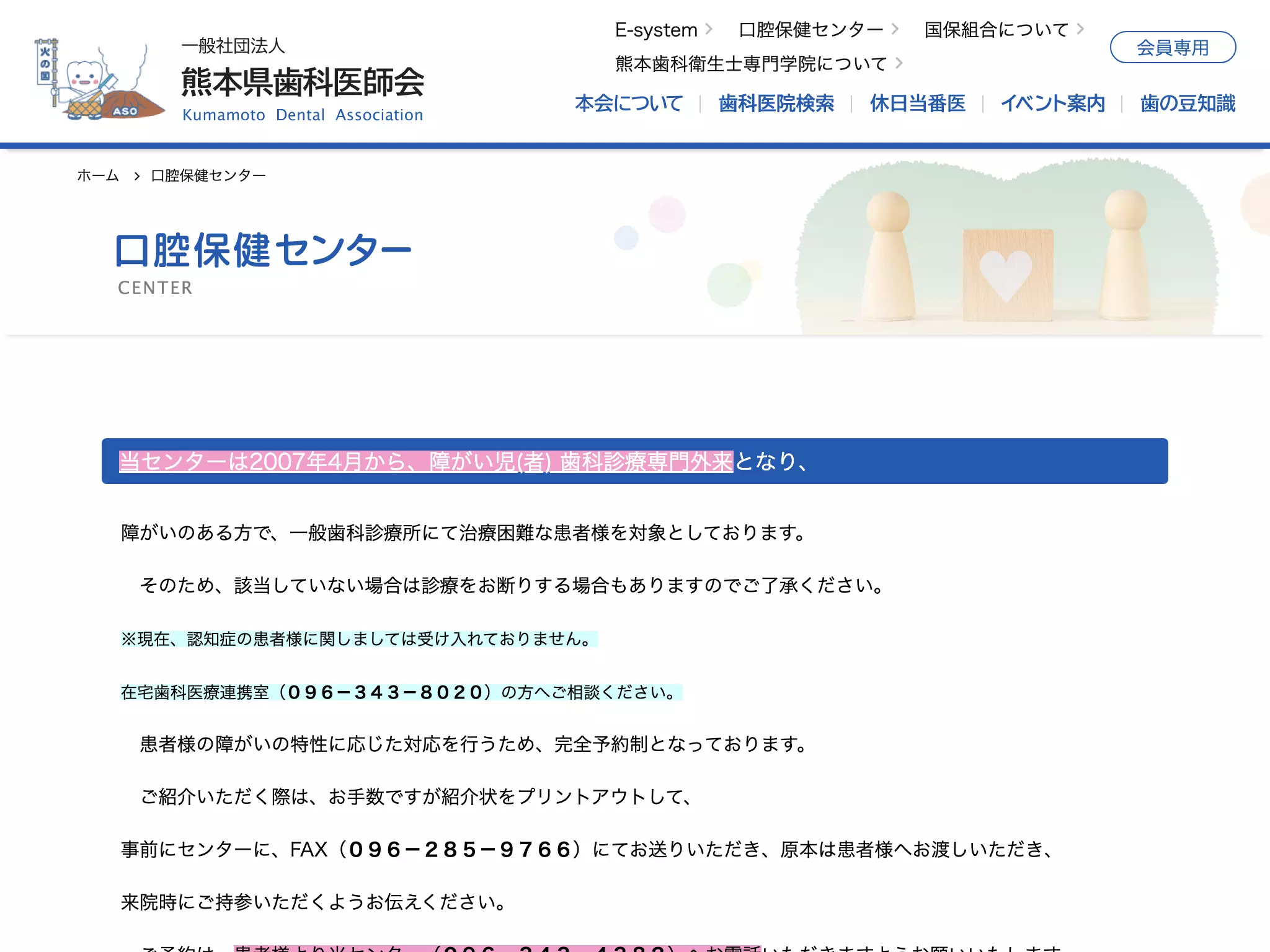The width and height of the screenshot is (1270, 952).
Task: Click the breadcrumb separator arrow
Action: [x=136, y=176]
